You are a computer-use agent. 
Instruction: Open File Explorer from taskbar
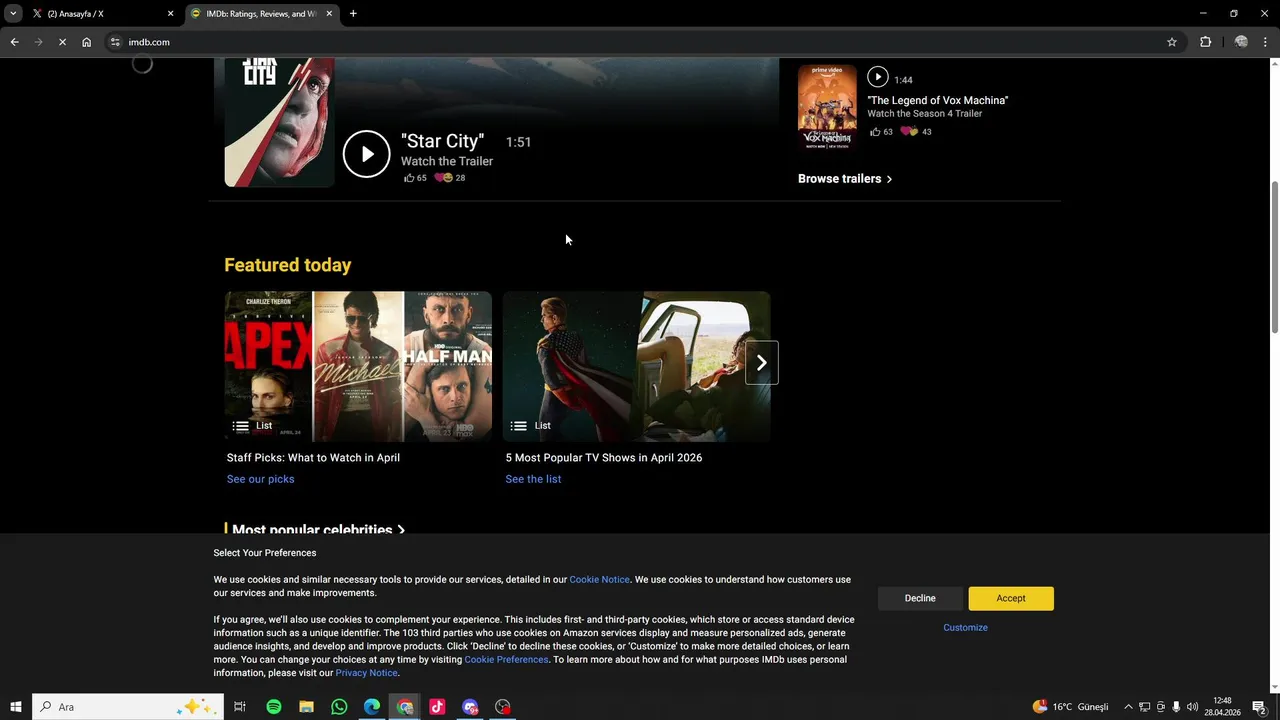point(306,707)
